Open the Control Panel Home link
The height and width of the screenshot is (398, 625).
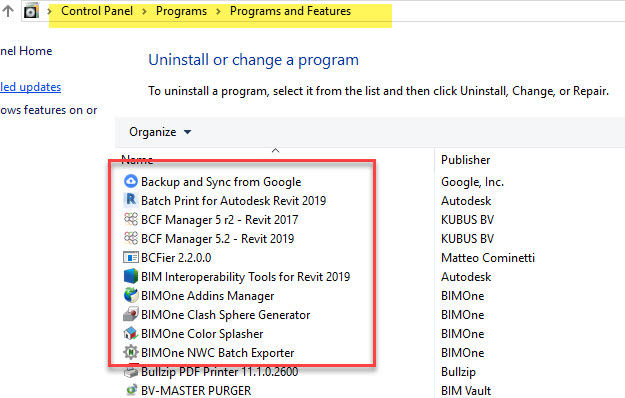click(26, 51)
